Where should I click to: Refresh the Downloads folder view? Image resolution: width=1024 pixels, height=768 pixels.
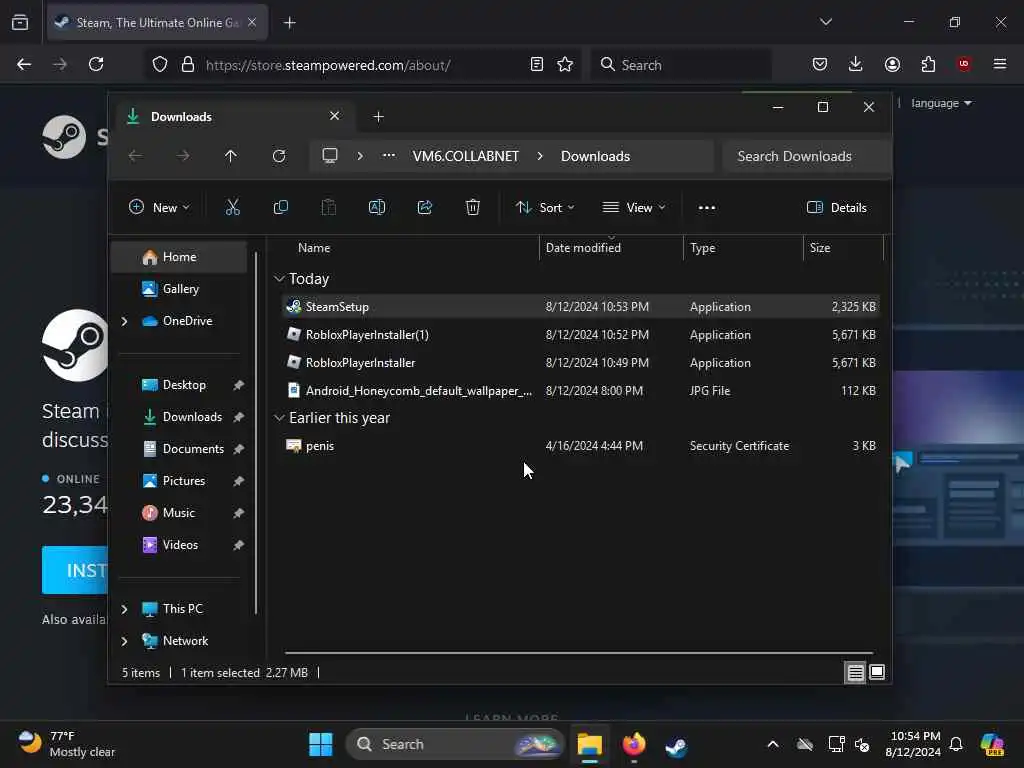coord(279,156)
